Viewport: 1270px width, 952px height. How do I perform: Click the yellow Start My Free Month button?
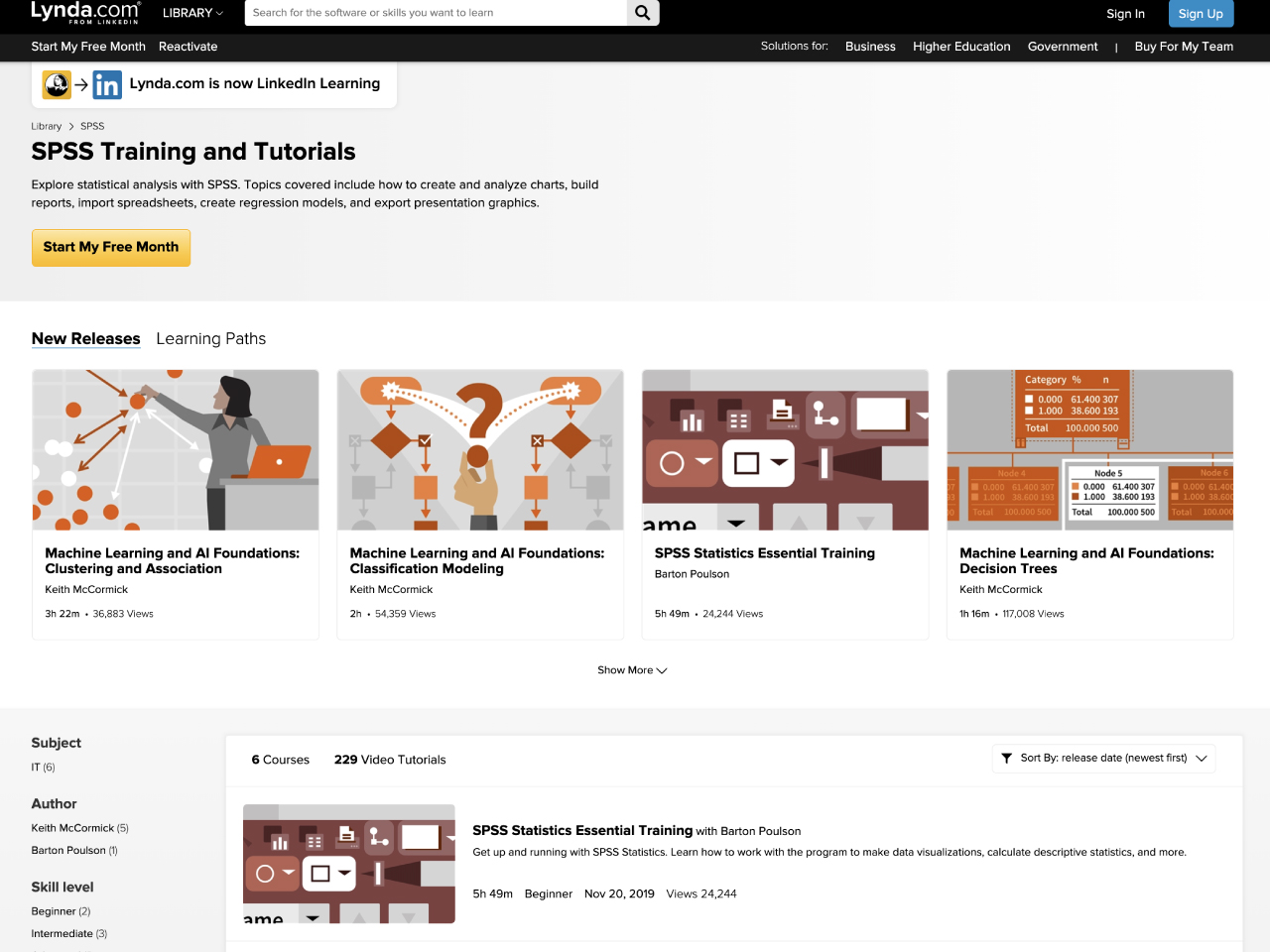[111, 248]
